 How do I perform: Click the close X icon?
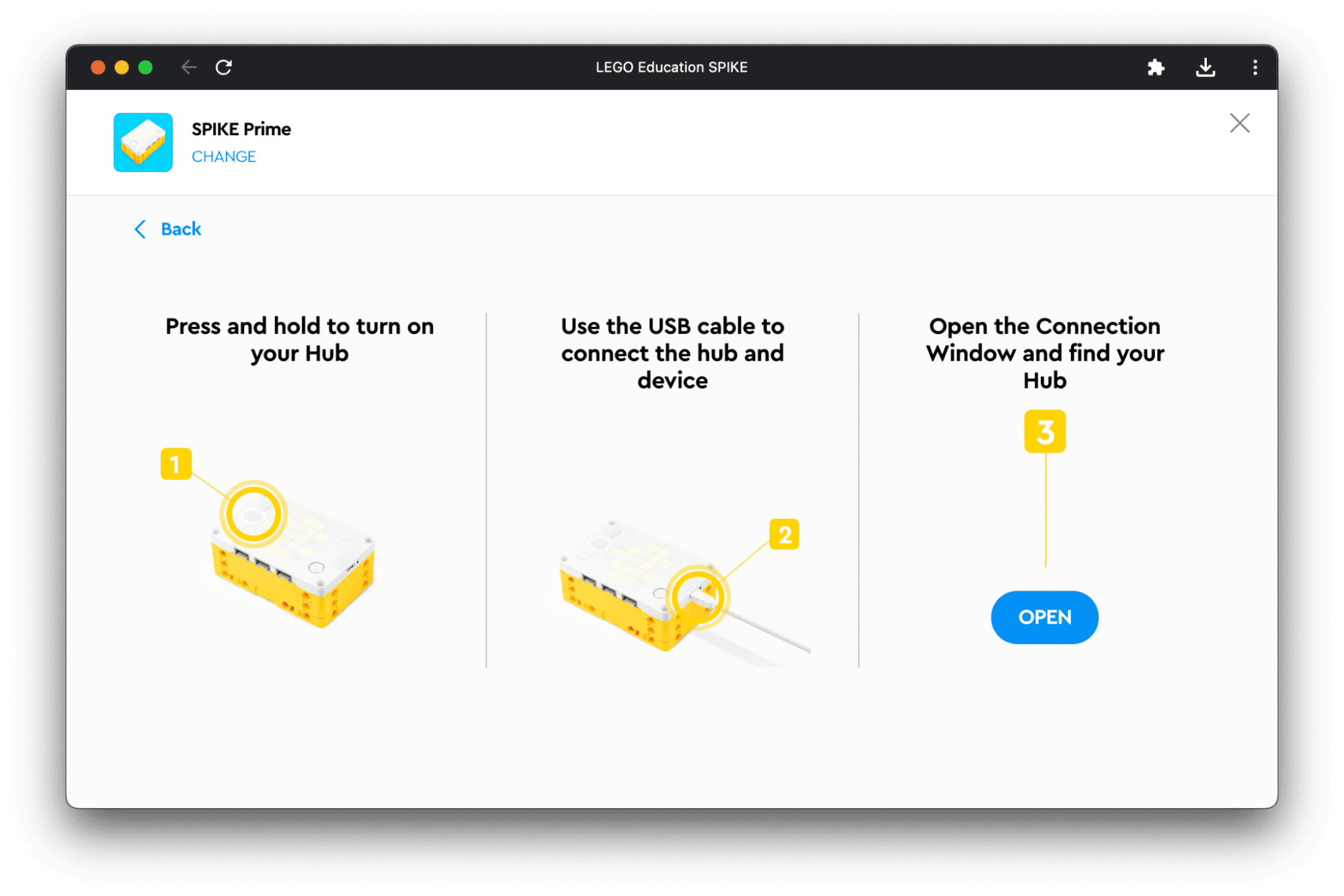tap(1240, 123)
